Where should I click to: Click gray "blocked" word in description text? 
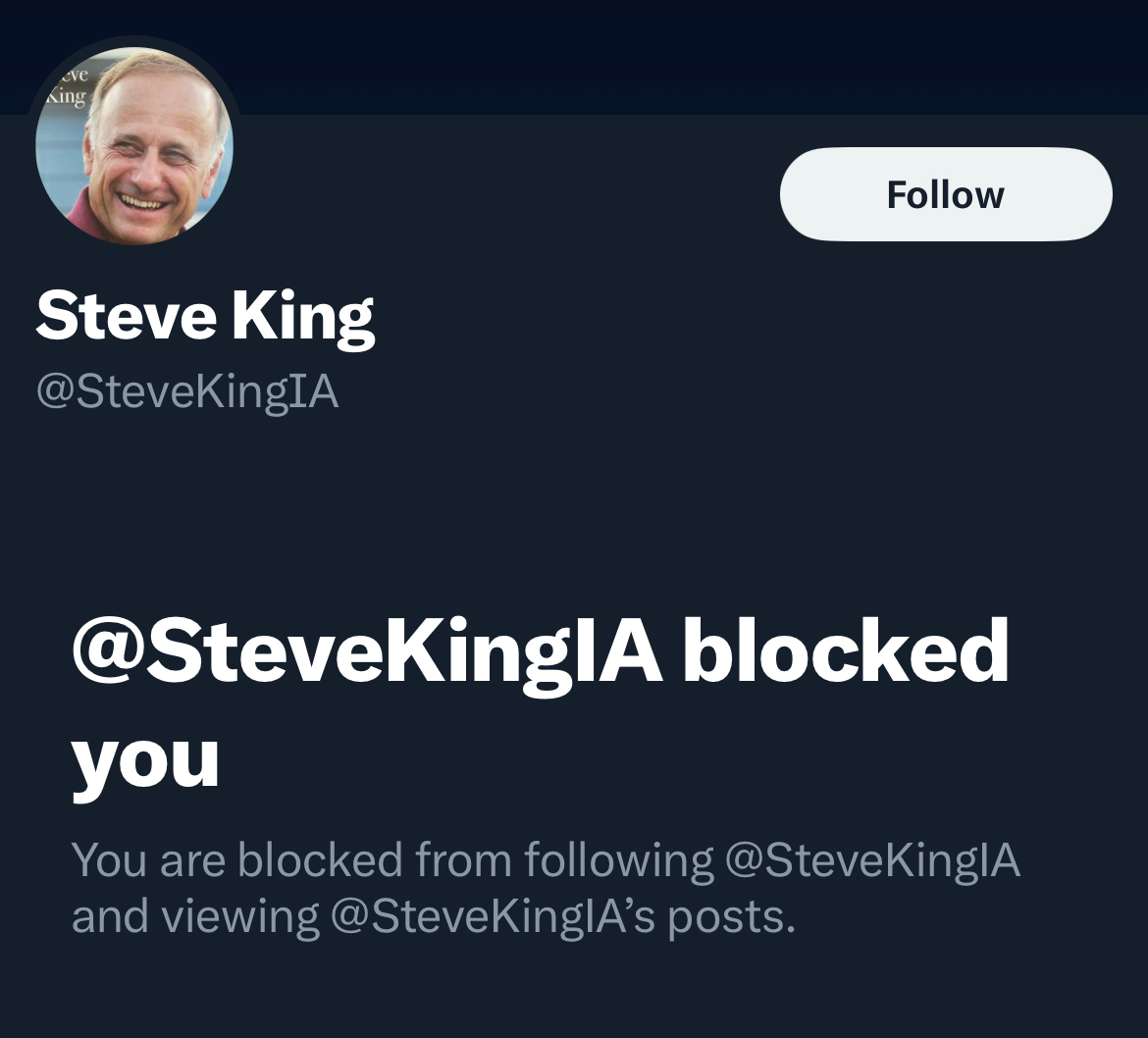[320, 860]
